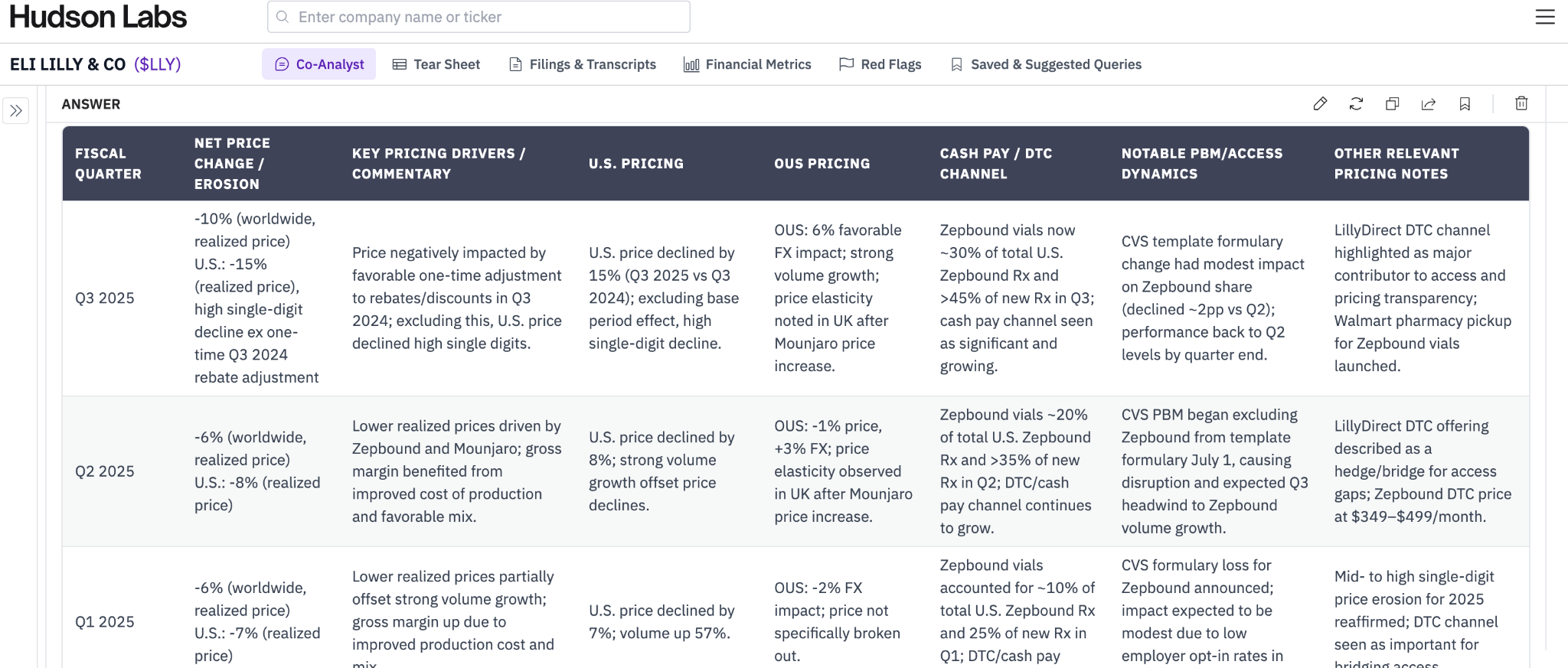Open the hamburger menu
The image size is (1568, 668).
[1545, 17]
